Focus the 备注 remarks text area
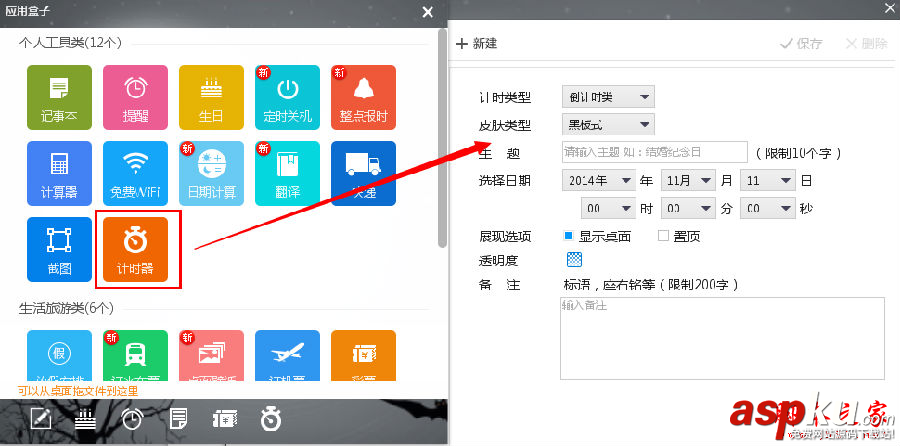900x446 pixels. [x=722, y=338]
